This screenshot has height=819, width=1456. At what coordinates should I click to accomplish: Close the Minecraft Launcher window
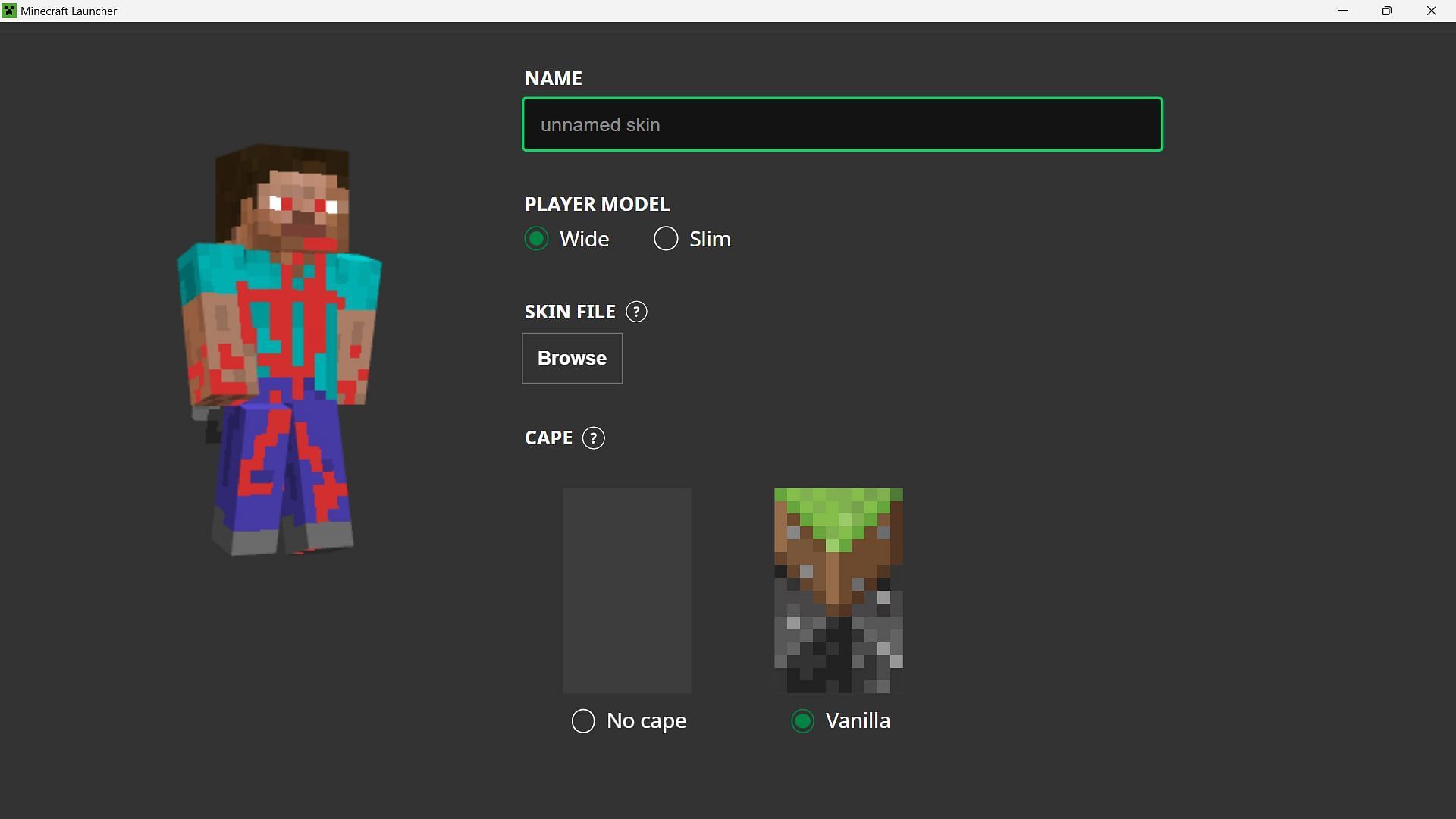(1431, 11)
